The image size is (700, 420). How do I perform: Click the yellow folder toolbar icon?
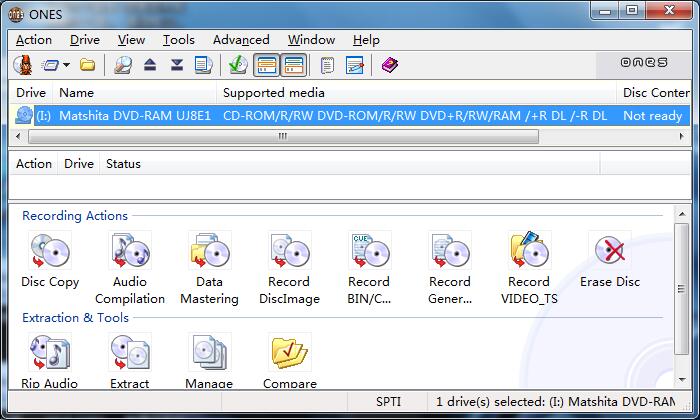pos(88,66)
